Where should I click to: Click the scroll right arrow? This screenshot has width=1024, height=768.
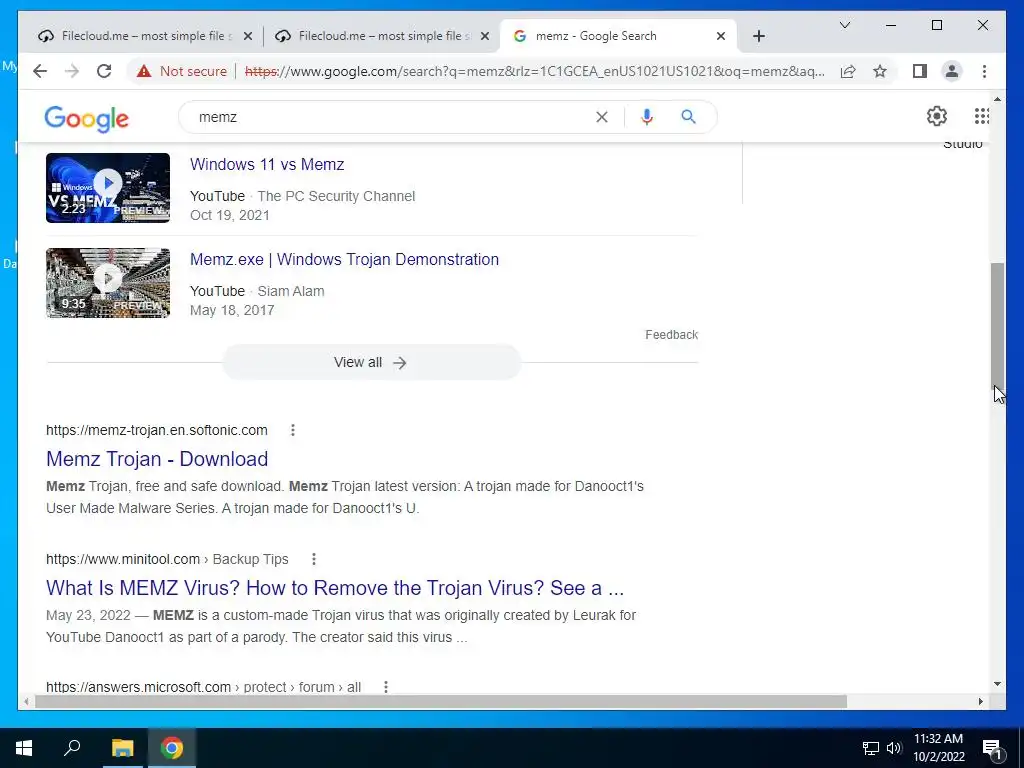(x=980, y=701)
